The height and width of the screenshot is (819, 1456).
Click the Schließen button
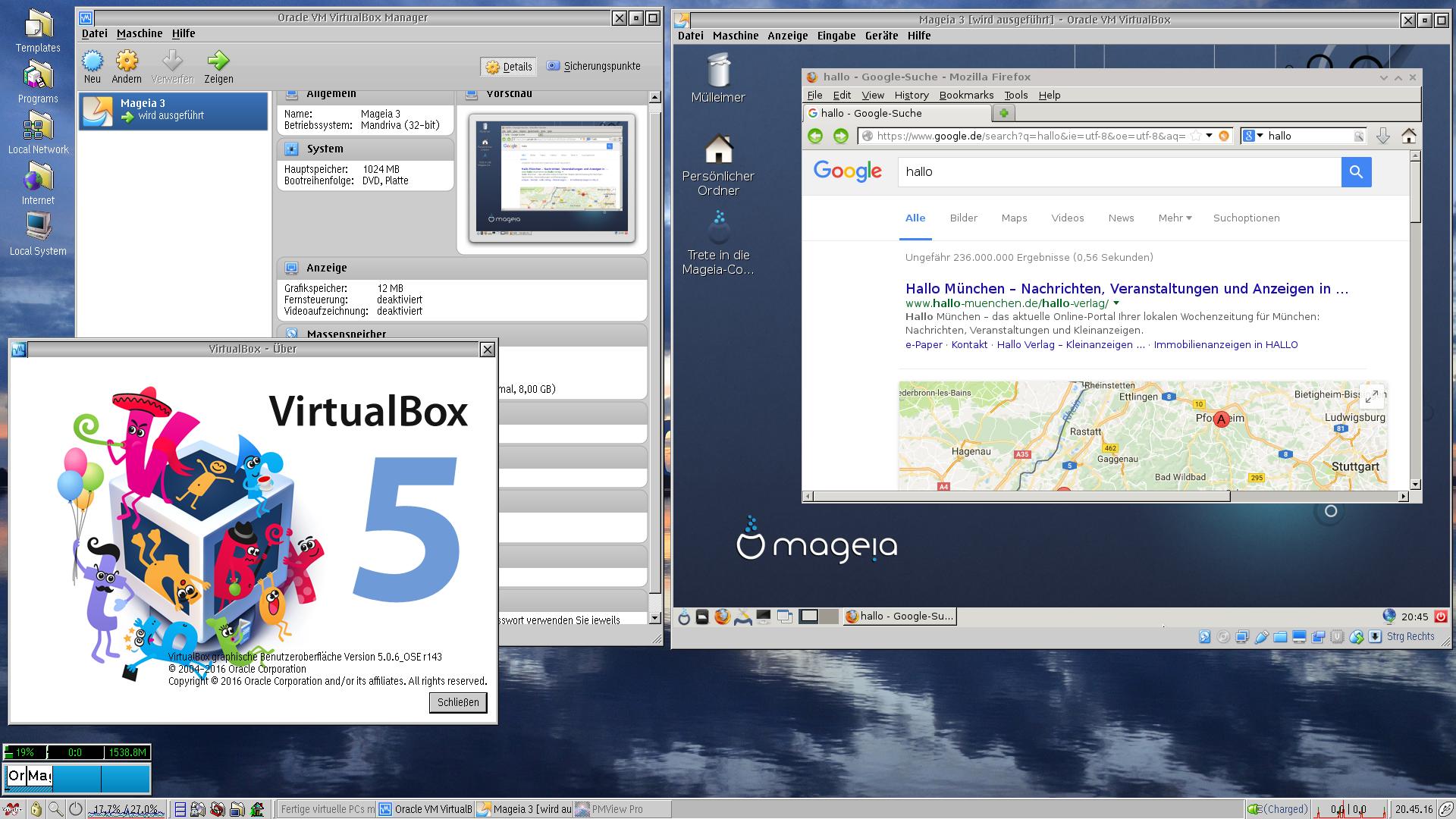pyautogui.click(x=458, y=702)
